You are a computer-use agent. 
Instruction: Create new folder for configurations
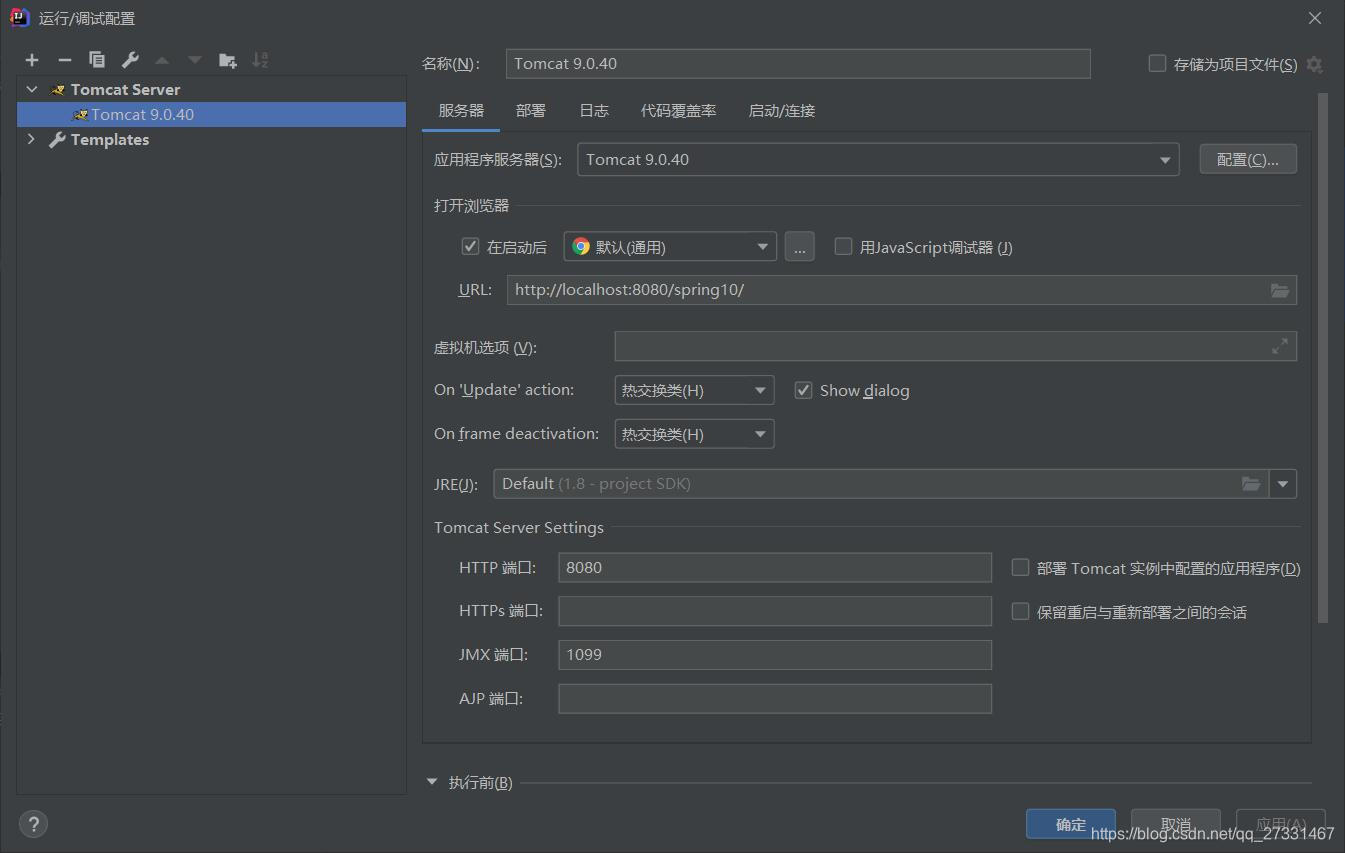pyautogui.click(x=228, y=60)
